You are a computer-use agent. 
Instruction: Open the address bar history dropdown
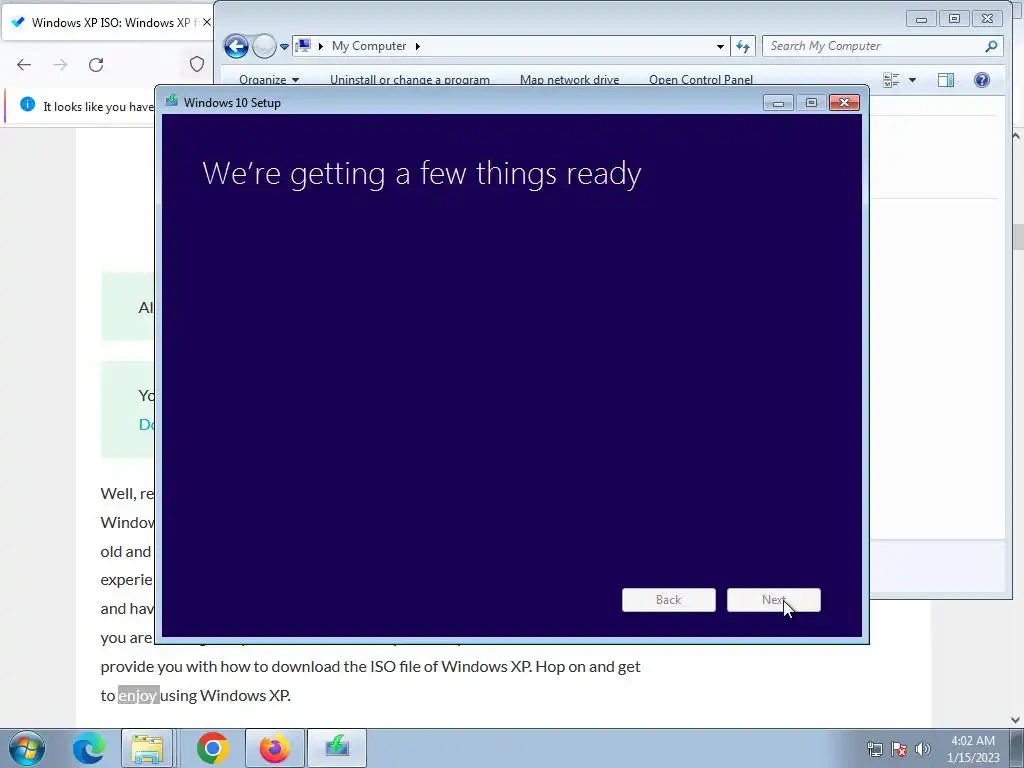coord(720,46)
